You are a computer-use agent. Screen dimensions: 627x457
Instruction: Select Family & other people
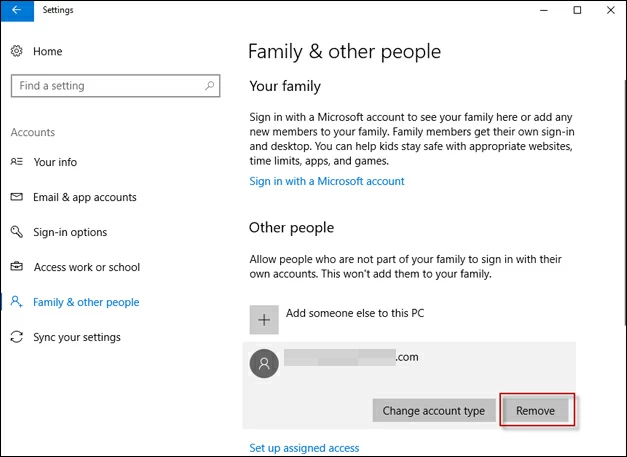(86, 302)
